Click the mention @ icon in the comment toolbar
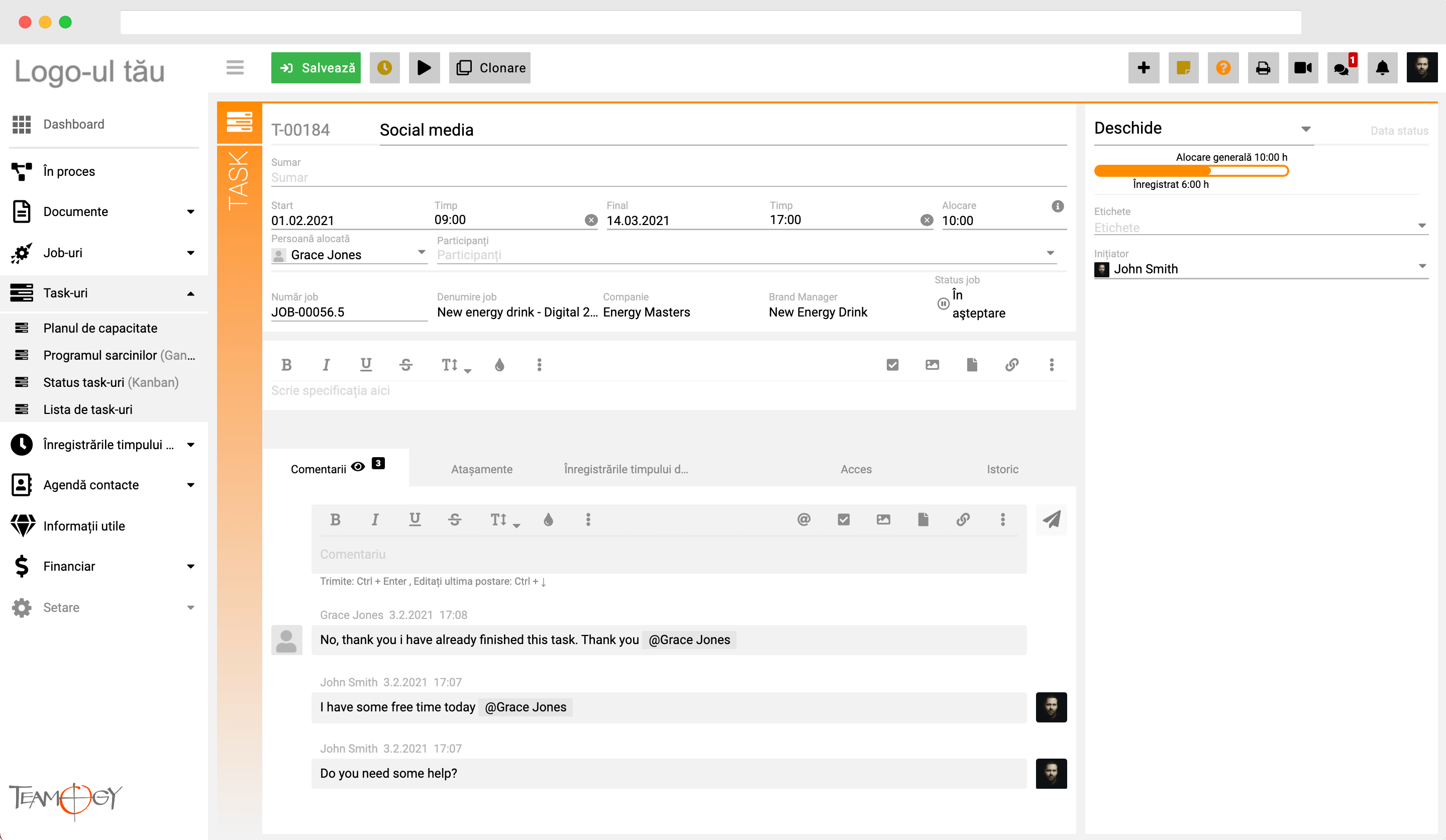The image size is (1446, 840). click(x=803, y=519)
